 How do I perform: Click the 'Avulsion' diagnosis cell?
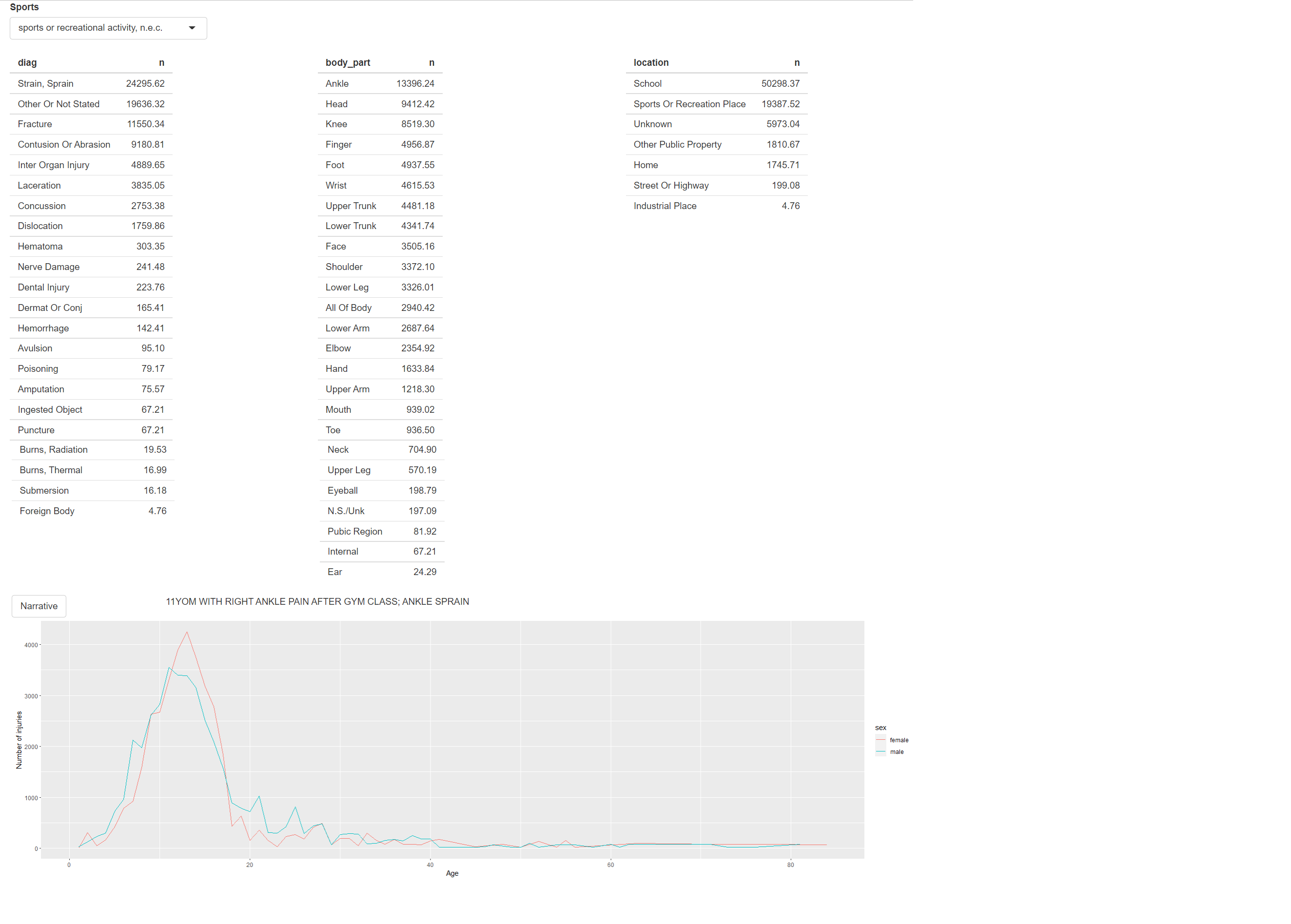coord(35,348)
